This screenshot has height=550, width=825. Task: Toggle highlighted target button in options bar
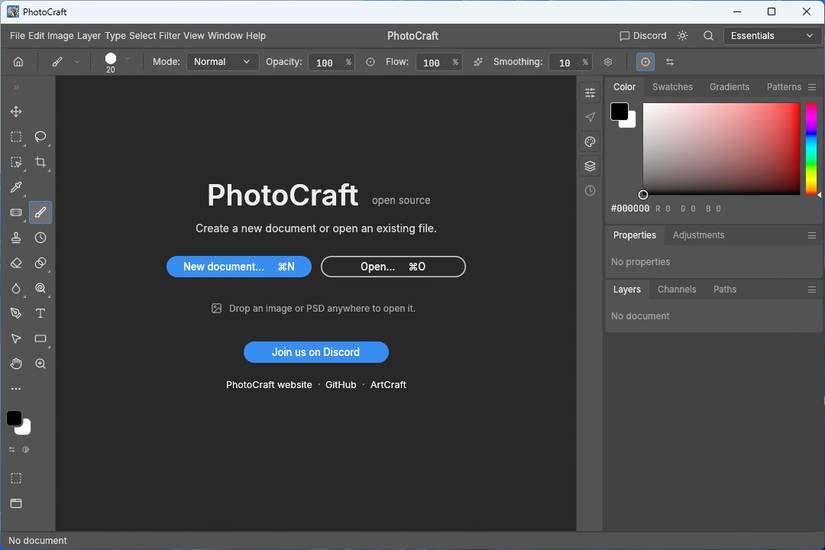tap(645, 62)
